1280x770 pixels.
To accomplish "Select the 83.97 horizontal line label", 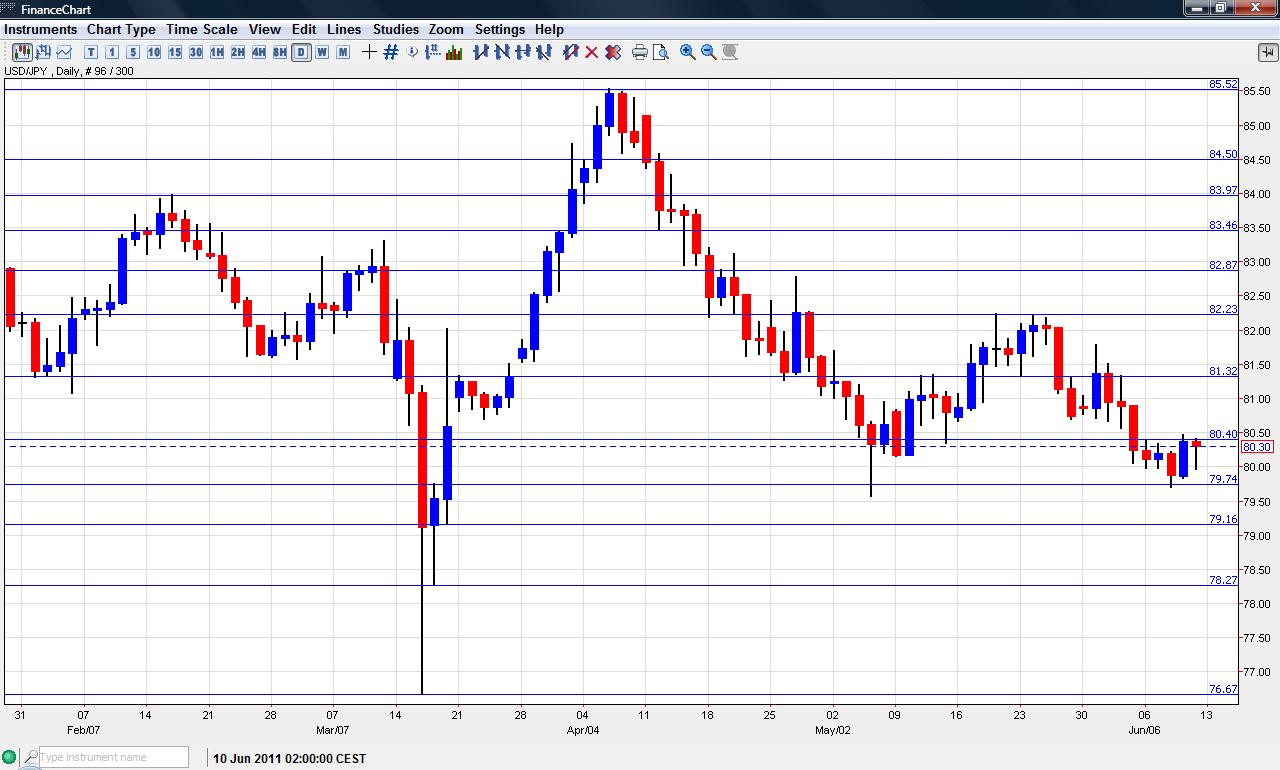I will coord(1223,190).
